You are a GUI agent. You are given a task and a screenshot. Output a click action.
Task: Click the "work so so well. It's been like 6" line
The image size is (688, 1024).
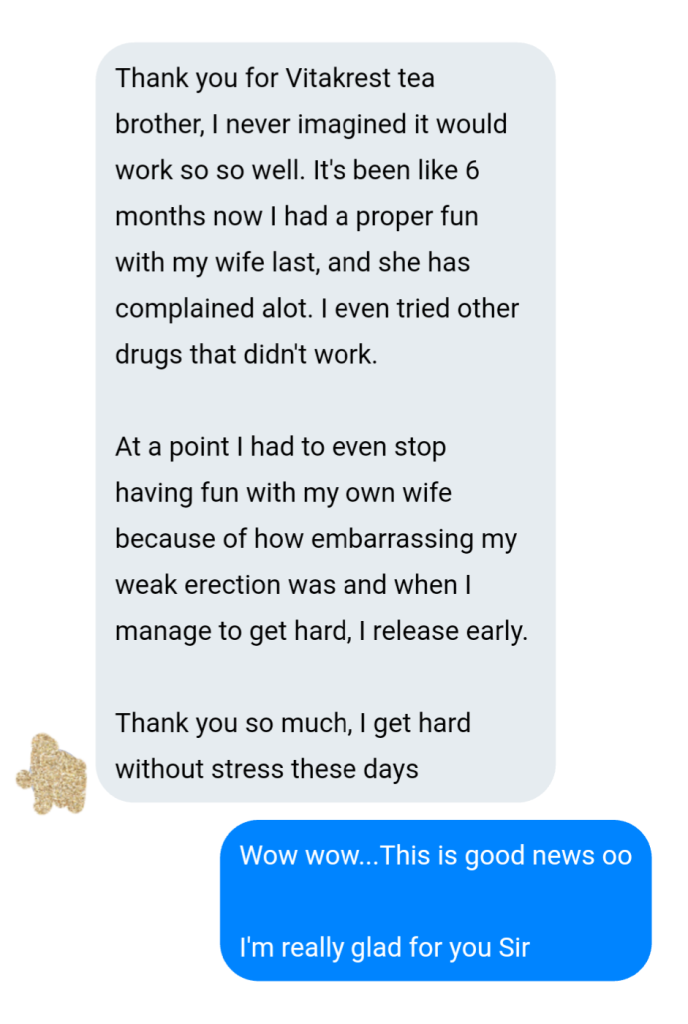pyautogui.click(x=297, y=170)
